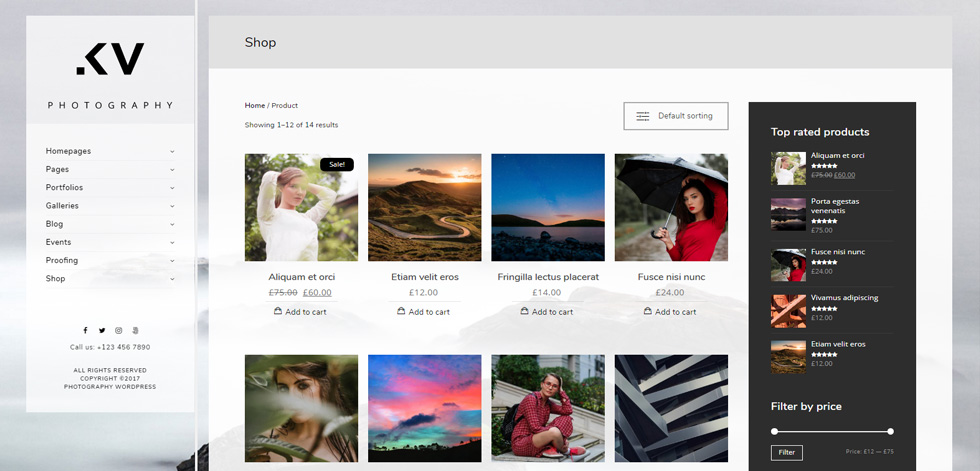Click the phone number +123 456 7890
This screenshot has height=471, width=980.
124,347
